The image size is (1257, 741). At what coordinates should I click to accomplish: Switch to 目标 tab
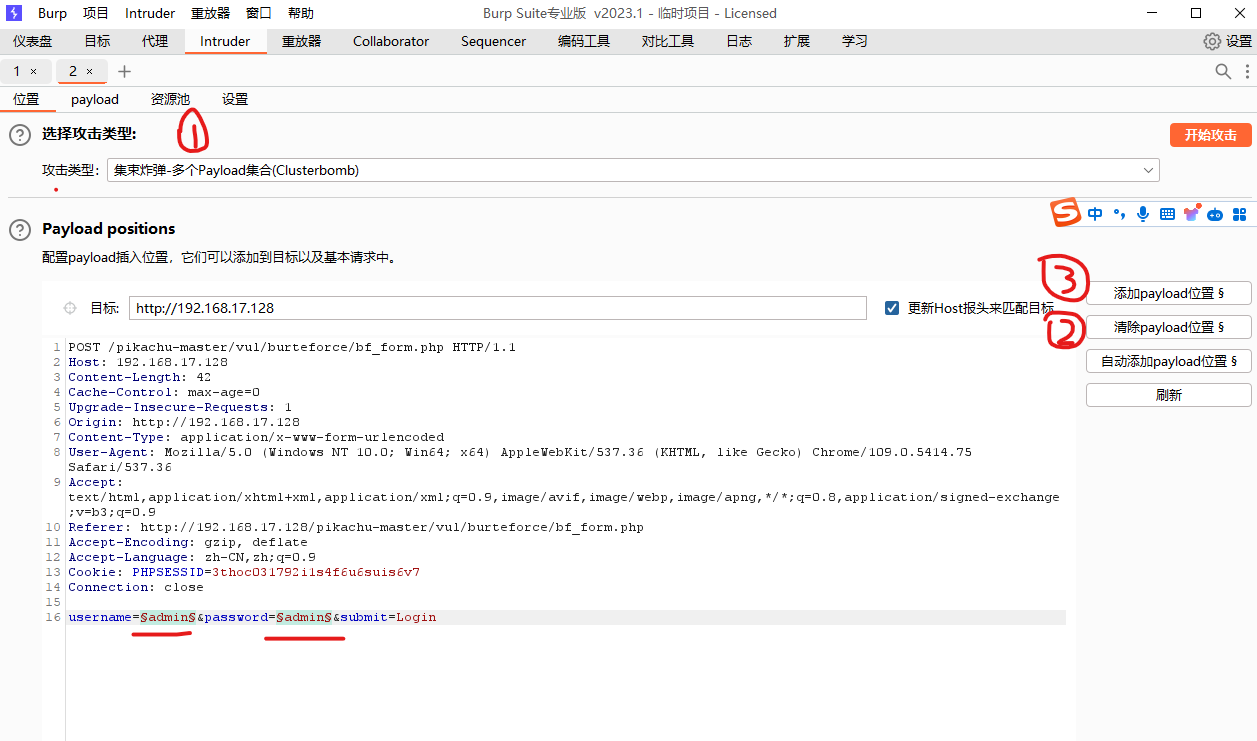tap(97, 41)
